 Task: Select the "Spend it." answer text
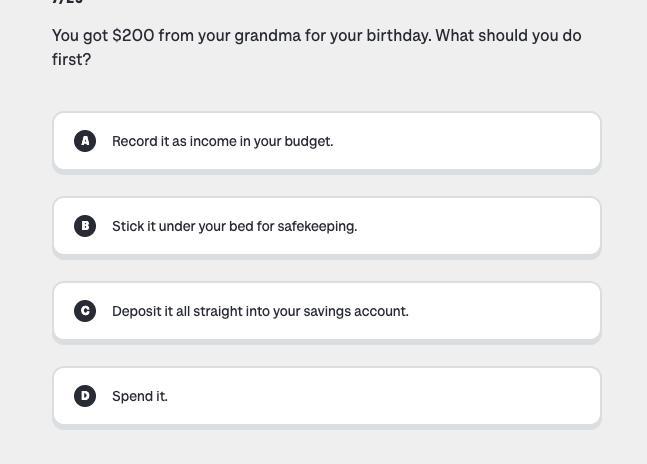pyautogui.click(x=140, y=396)
